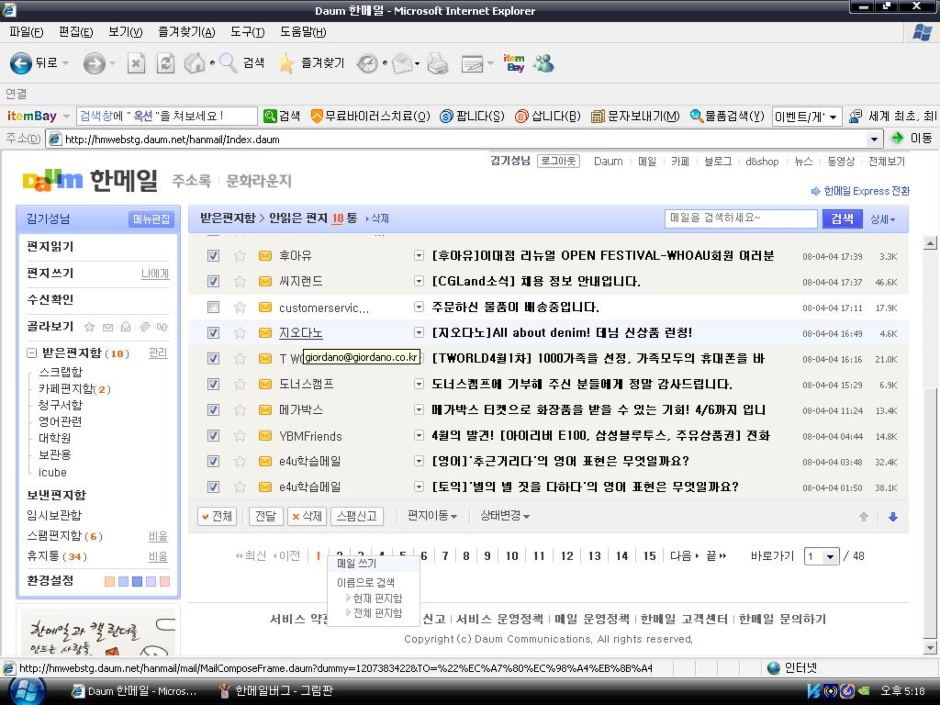Star the 후아유 email
The height and width of the screenshot is (705, 940).
coord(240,256)
